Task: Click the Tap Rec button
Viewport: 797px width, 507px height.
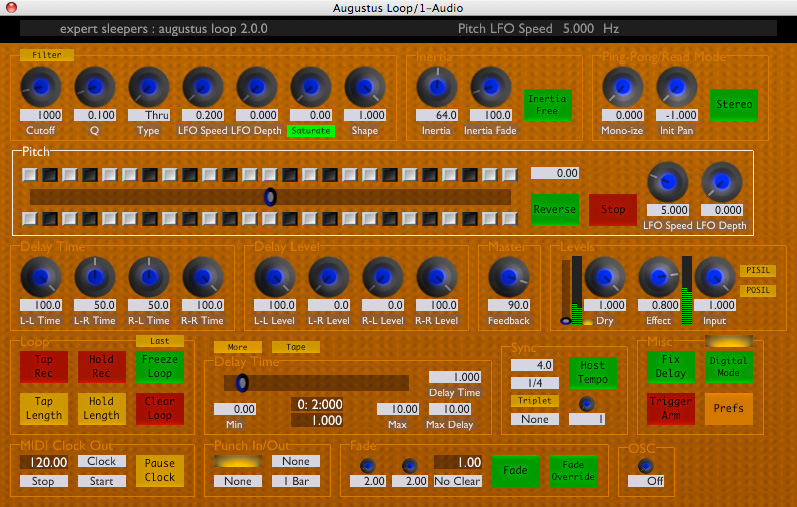Action: (x=44, y=366)
